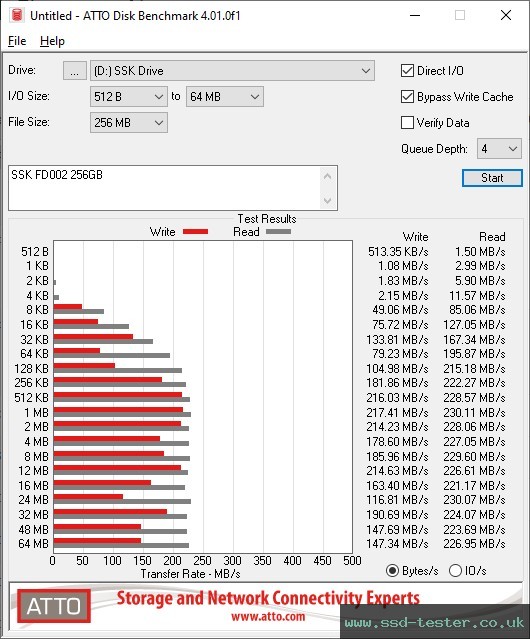Viewport: 530px width, 639px height.
Task: Click the drive browse '...' button
Action: (x=75, y=71)
